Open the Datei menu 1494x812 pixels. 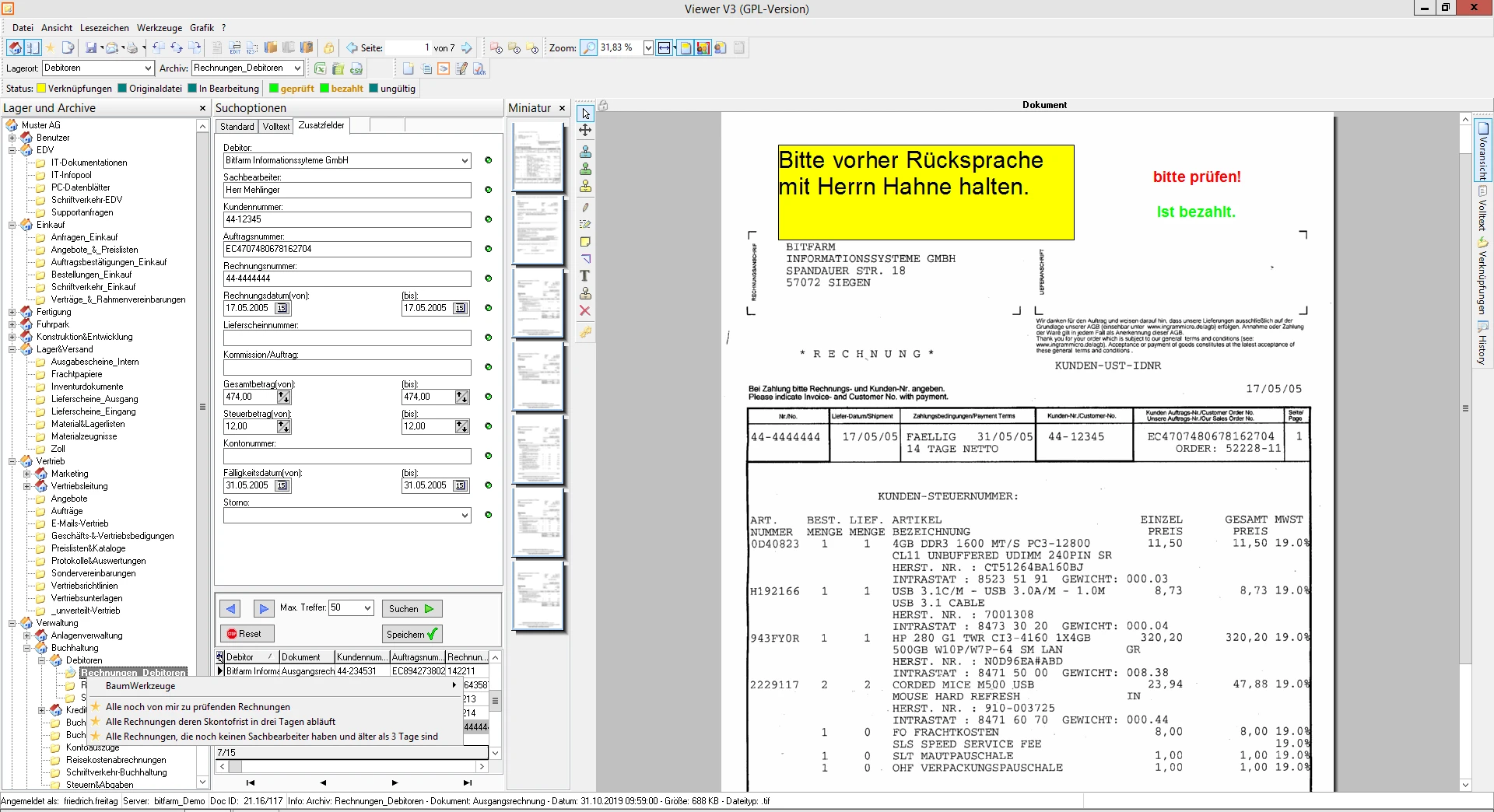coord(23,28)
